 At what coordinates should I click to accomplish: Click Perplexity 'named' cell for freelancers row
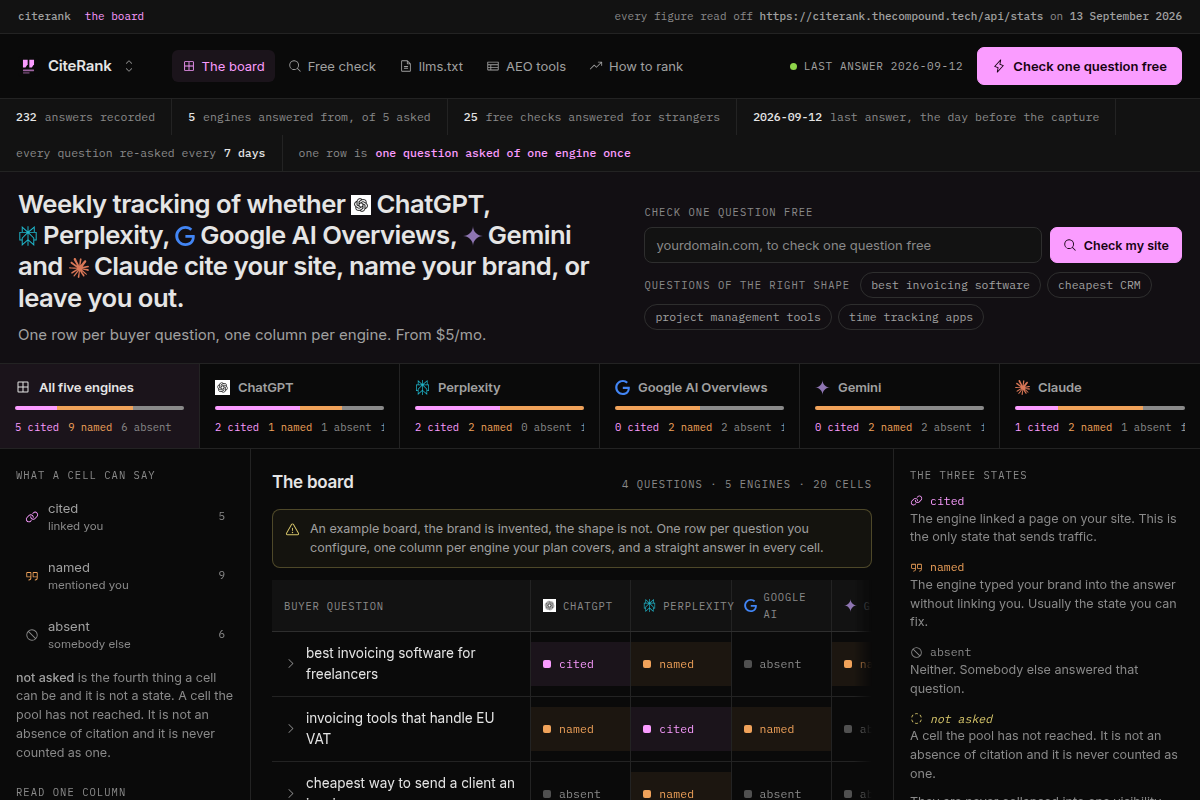[680, 664]
